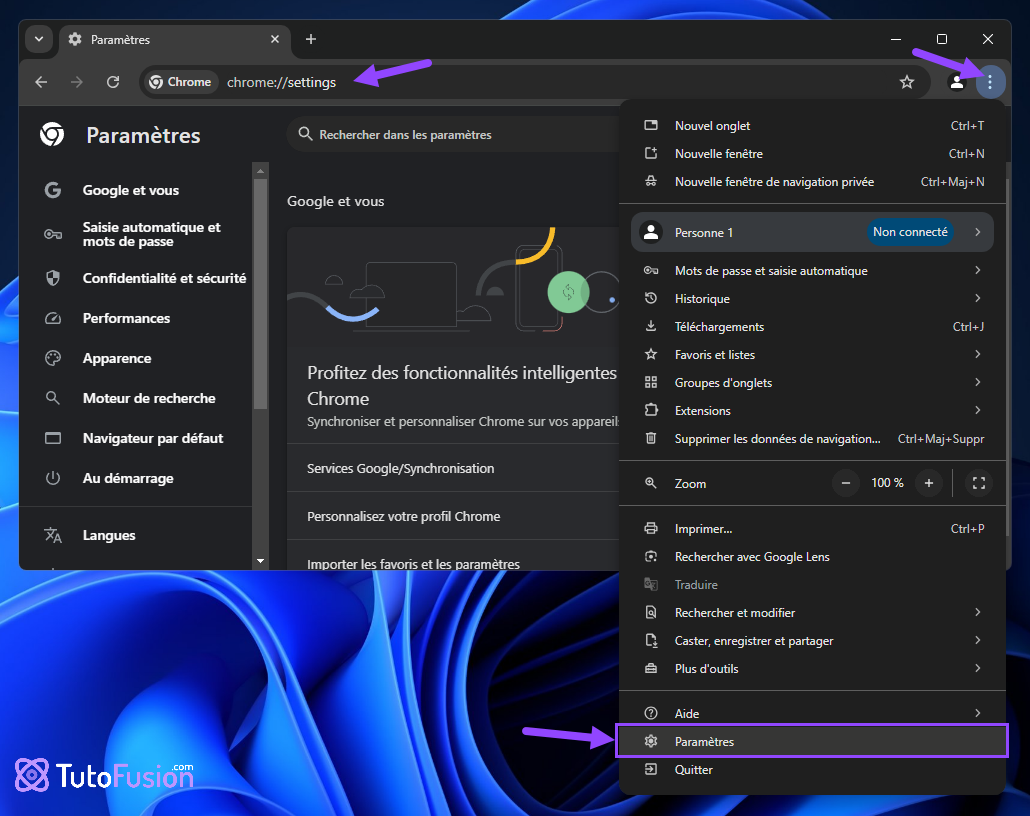Click the translate icon beside Langues

53,535
